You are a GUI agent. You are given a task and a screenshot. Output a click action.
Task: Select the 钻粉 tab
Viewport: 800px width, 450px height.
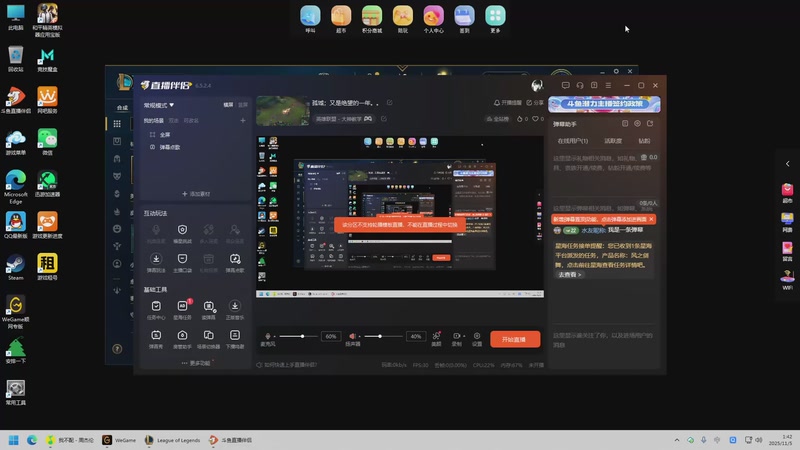tap(644, 141)
